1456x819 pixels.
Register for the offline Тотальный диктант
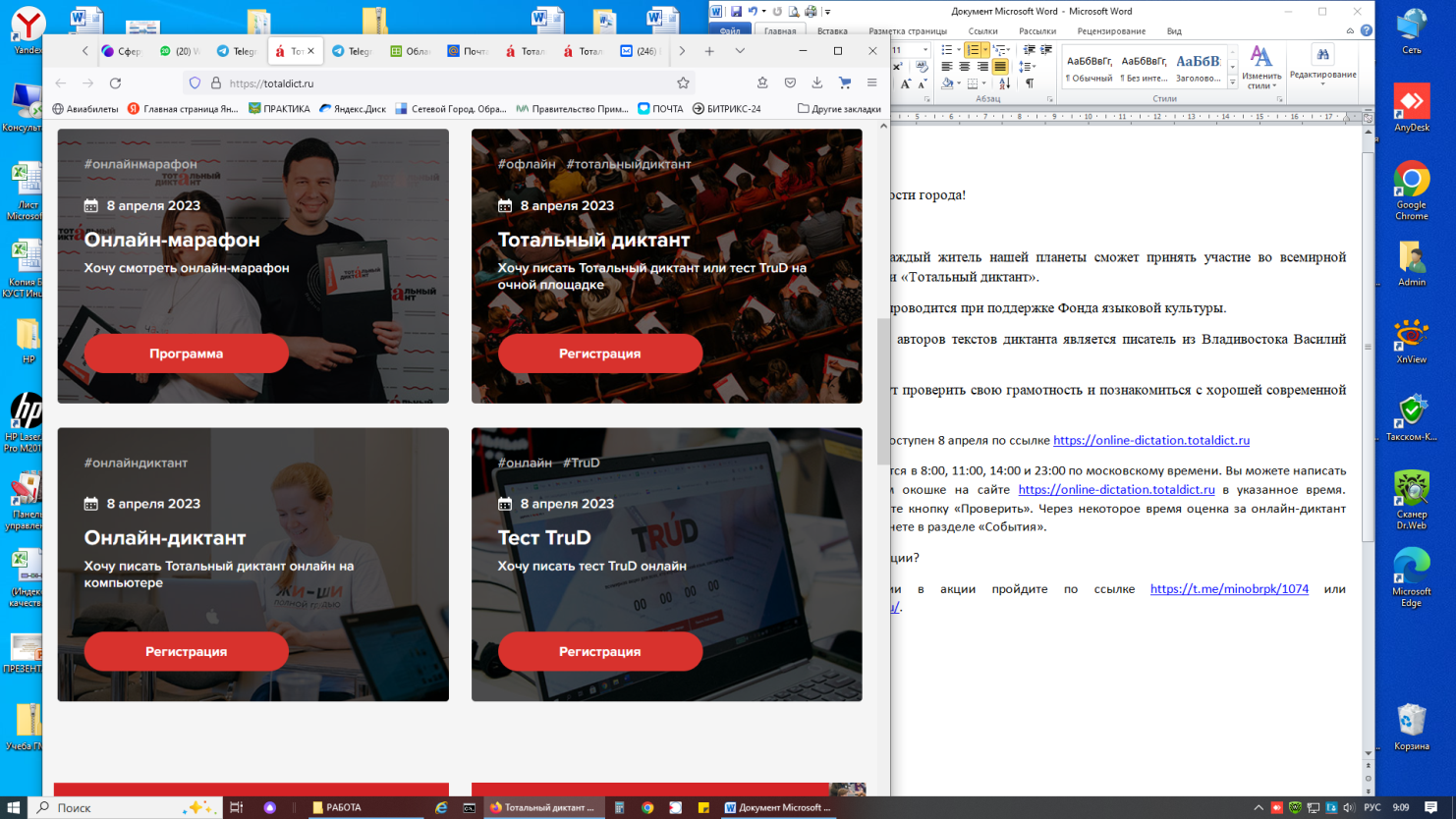(600, 354)
